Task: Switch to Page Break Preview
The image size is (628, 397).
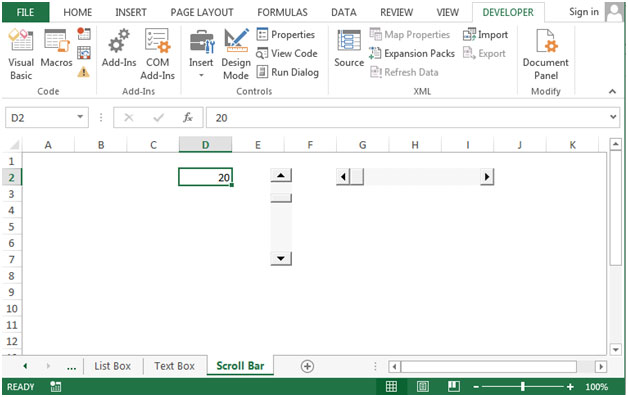Action: pos(454,387)
